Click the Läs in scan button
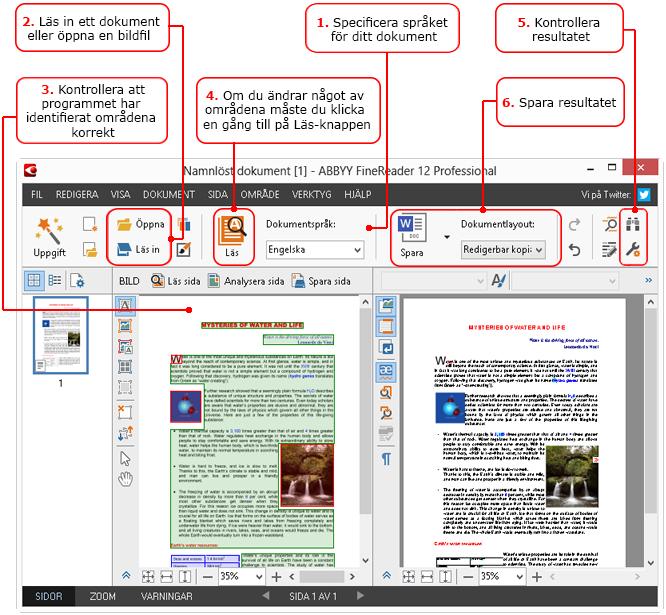 [138, 249]
